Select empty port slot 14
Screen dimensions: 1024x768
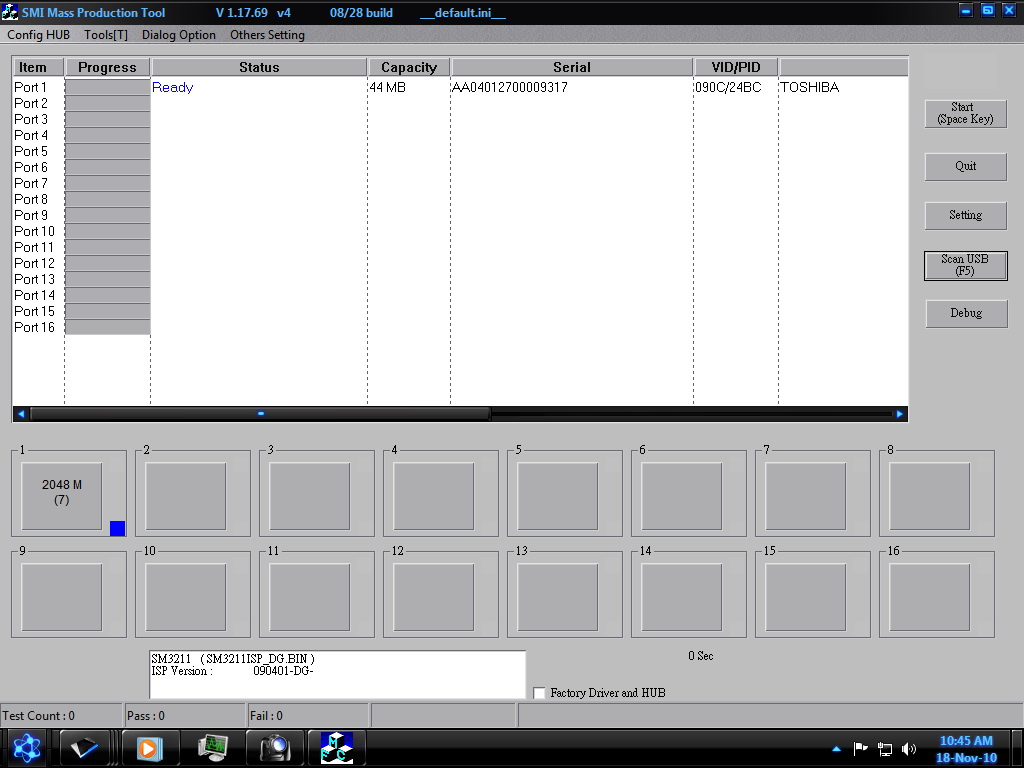click(682, 597)
